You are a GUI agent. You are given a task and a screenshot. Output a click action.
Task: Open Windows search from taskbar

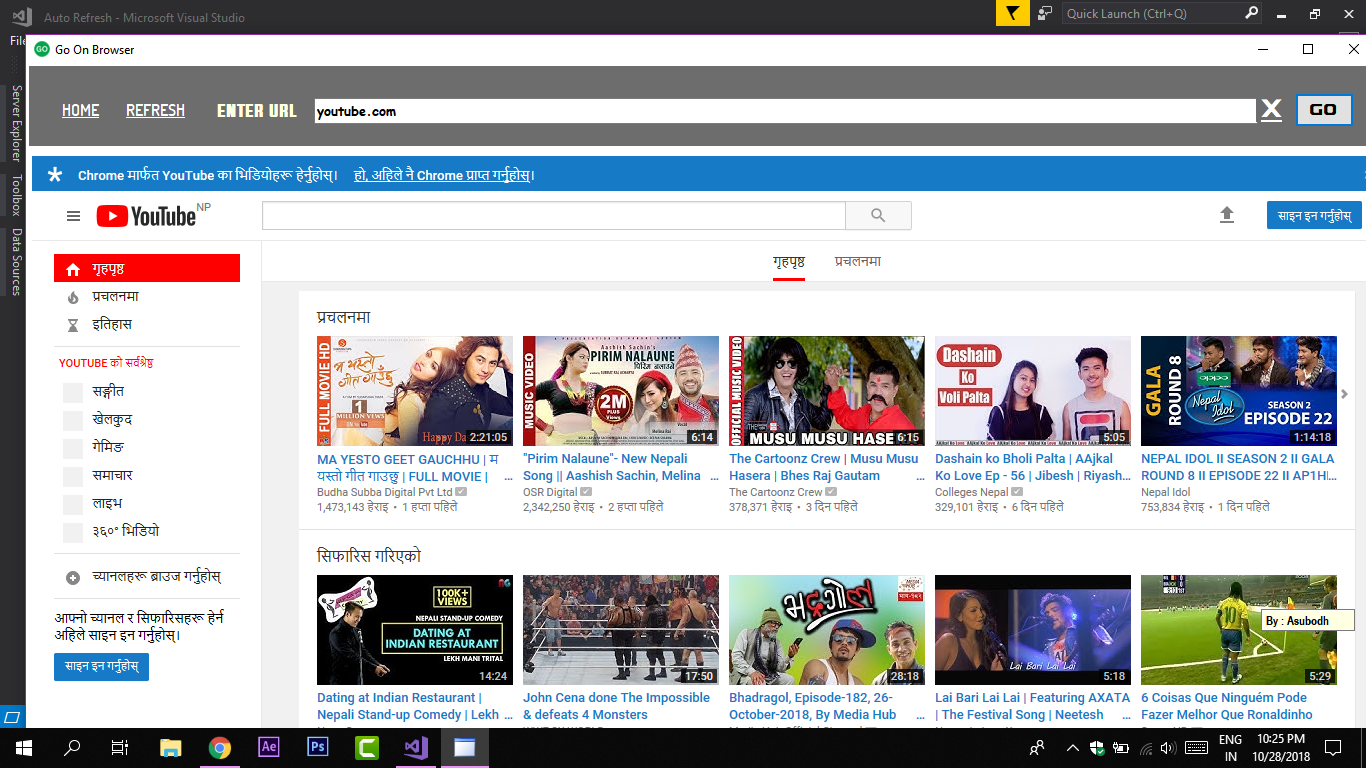72,747
